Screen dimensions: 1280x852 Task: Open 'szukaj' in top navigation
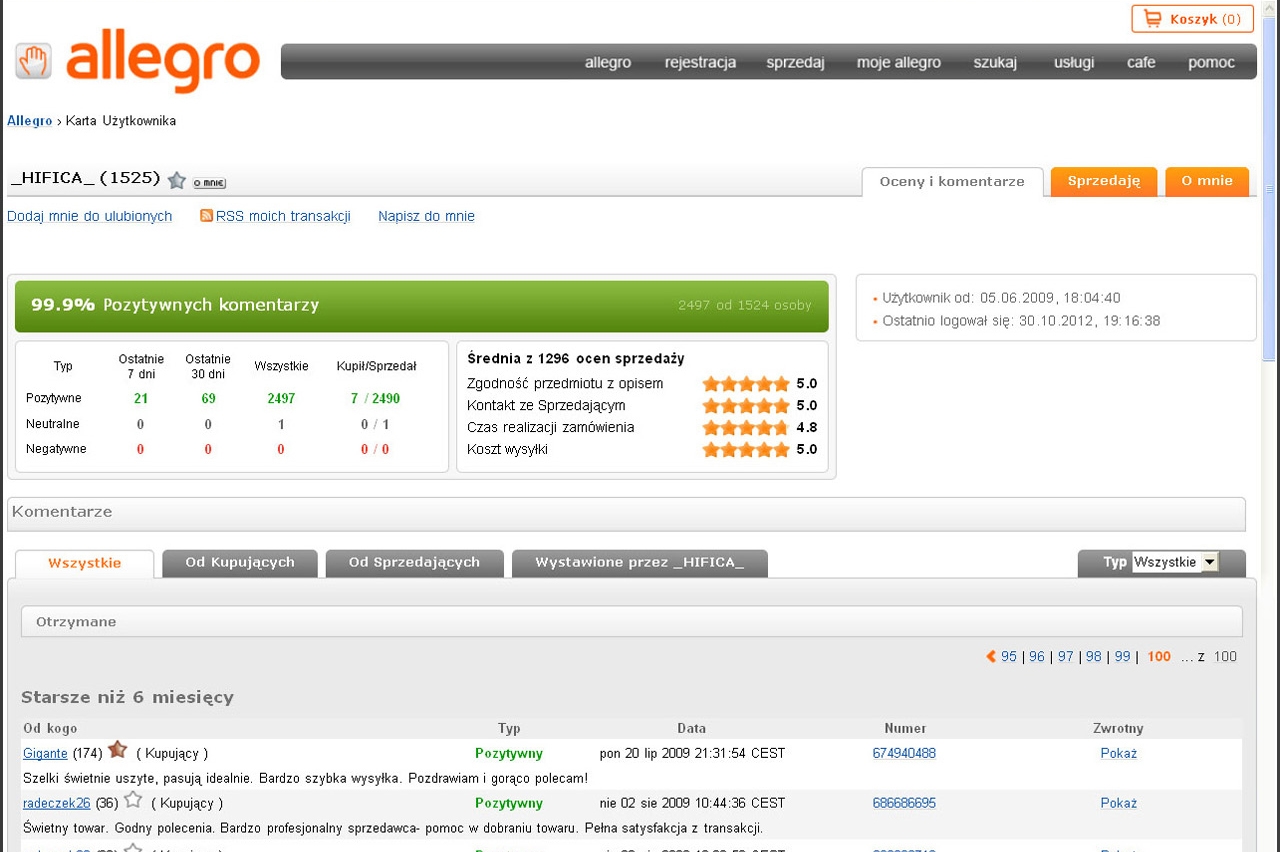coord(995,62)
